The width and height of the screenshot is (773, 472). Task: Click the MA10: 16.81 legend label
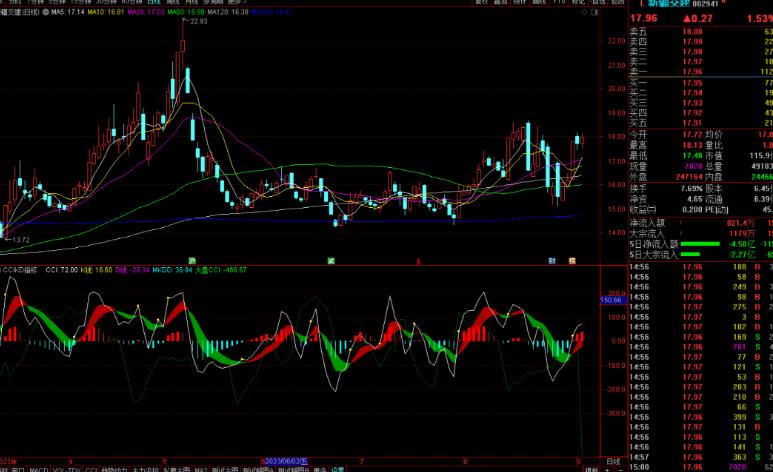click(x=106, y=11)
